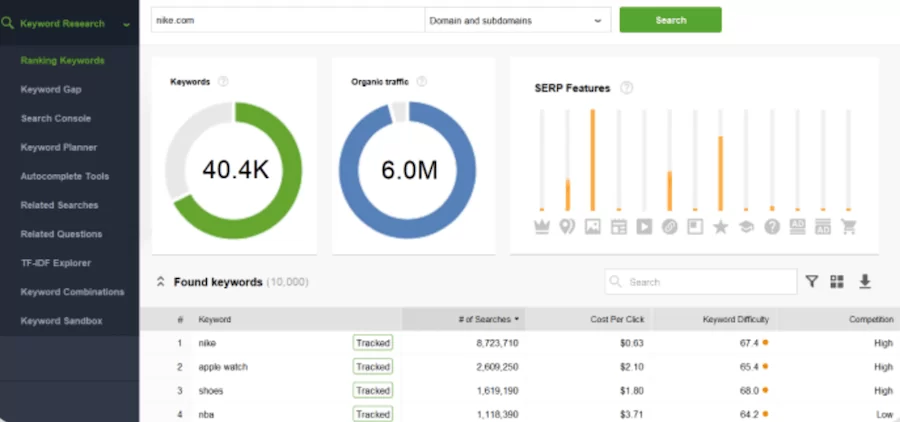The height and width of the screenshot is (422, 900).
Task: Click the top AD SERP icon
Action: tap(797, 227)
